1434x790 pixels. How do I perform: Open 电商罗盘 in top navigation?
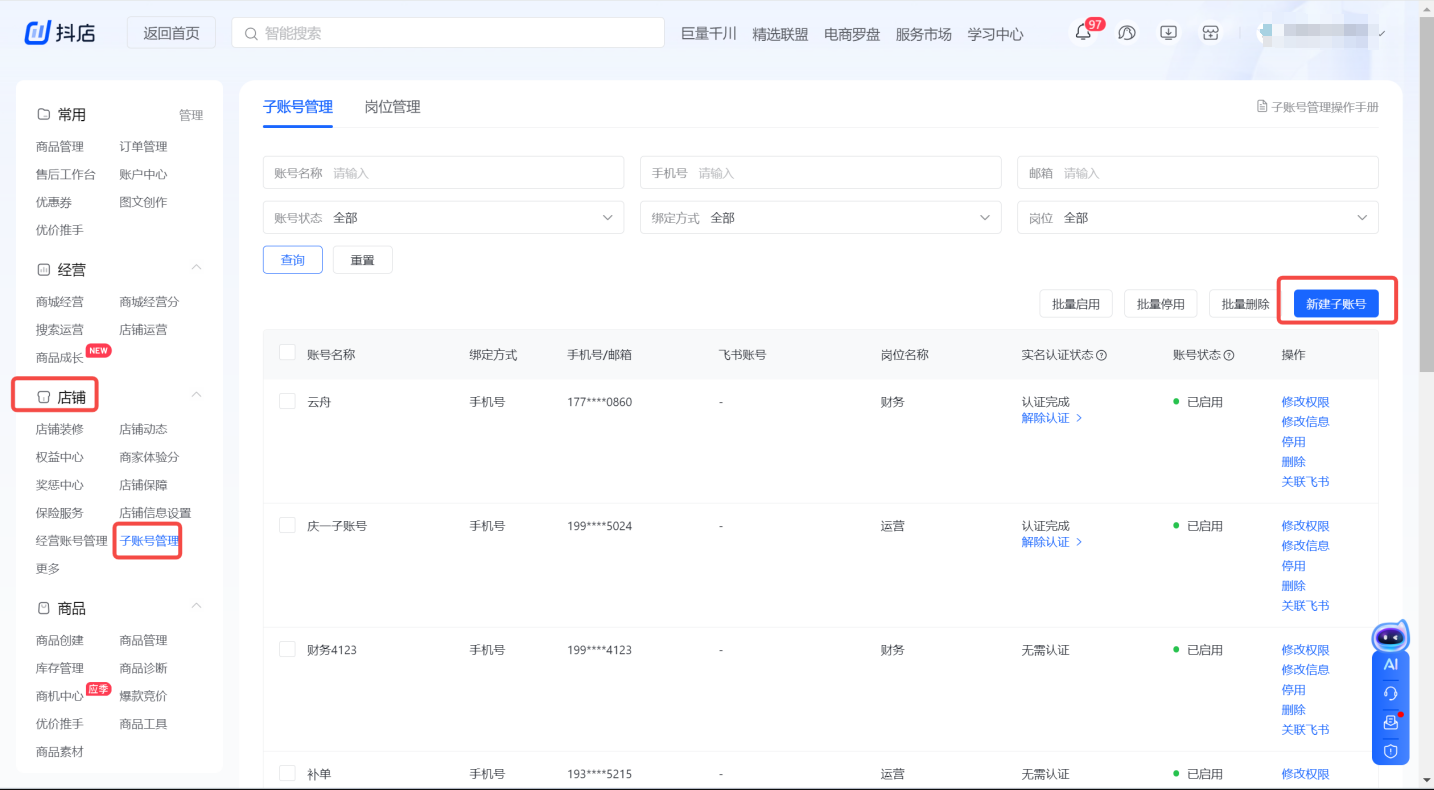pyautogui.click(x=852, y=33)
